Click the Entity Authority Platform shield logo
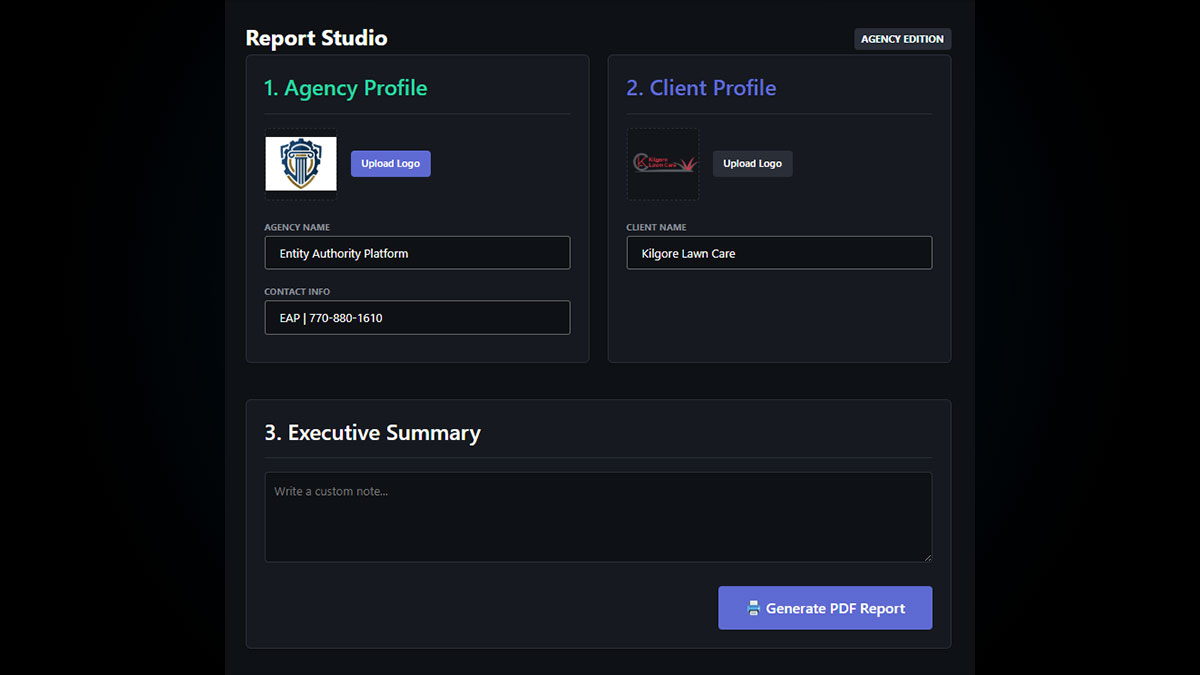This screenshot has height=675, width=1200. tap(301, 164)
